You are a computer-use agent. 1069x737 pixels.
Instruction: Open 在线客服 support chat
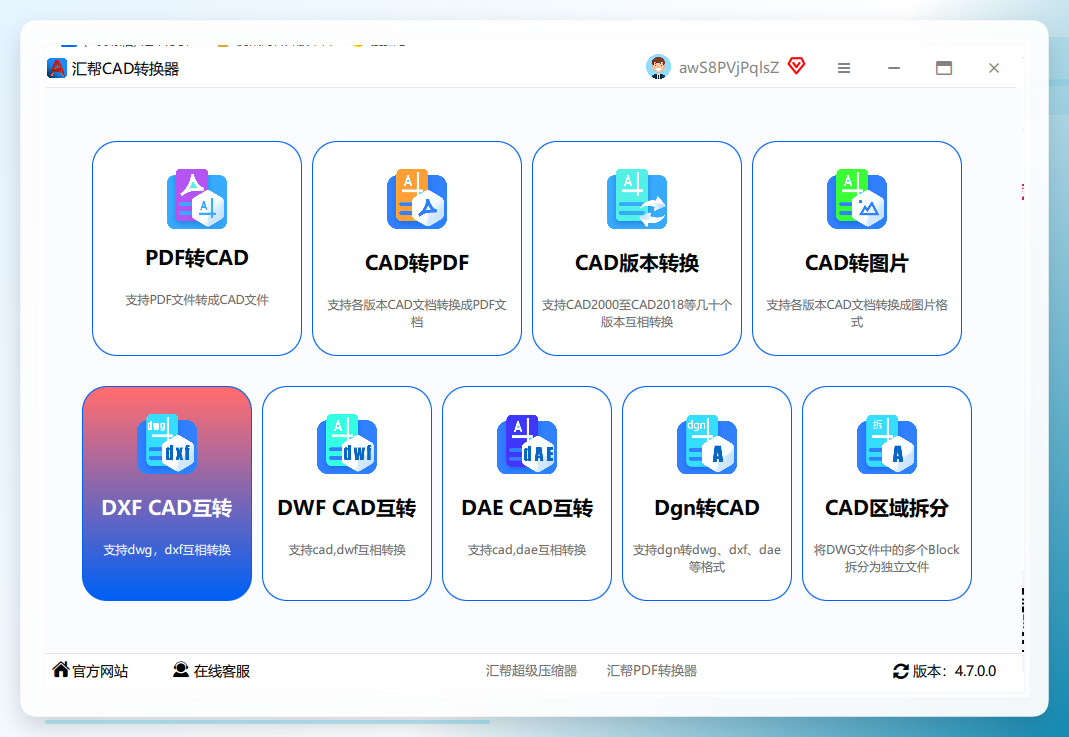222,672
